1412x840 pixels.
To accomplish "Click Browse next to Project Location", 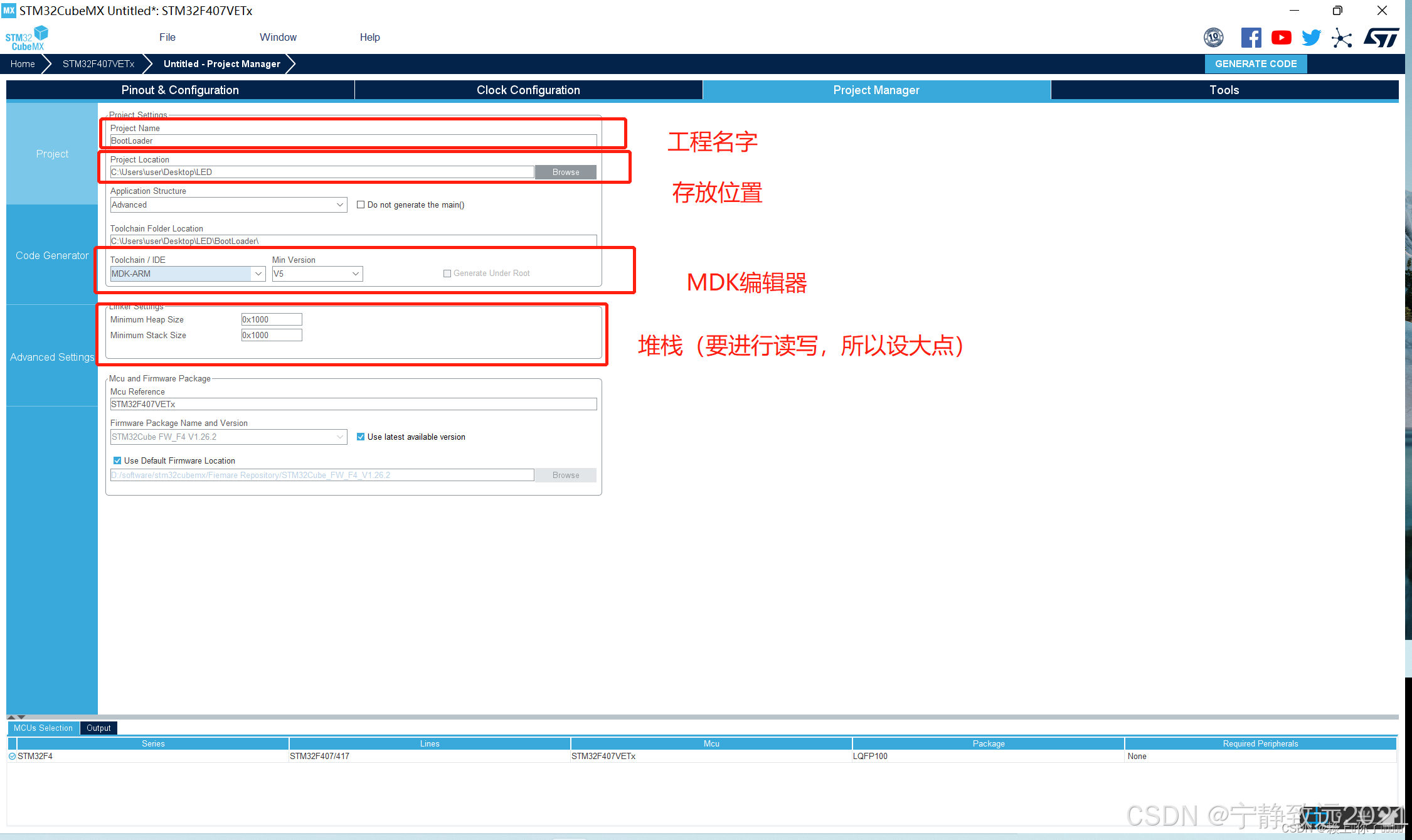I will pyautogui.click(x=566, y=172).
